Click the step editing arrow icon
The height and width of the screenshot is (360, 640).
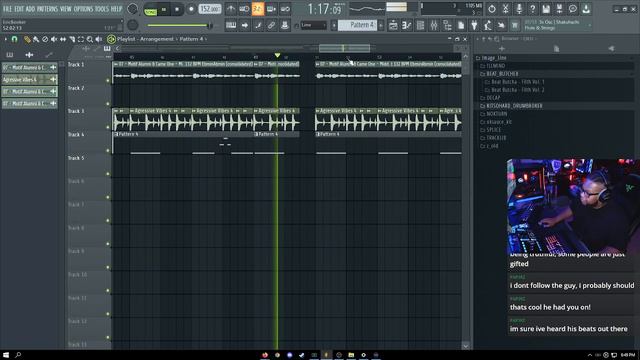[244, 25]
